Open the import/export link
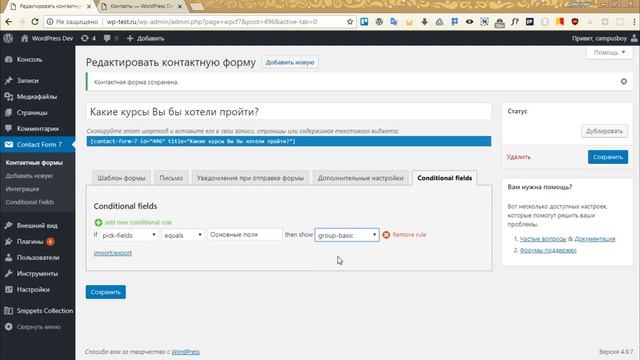Image resolution: width=640 pixels, height=360 pixels. [113, 253]
